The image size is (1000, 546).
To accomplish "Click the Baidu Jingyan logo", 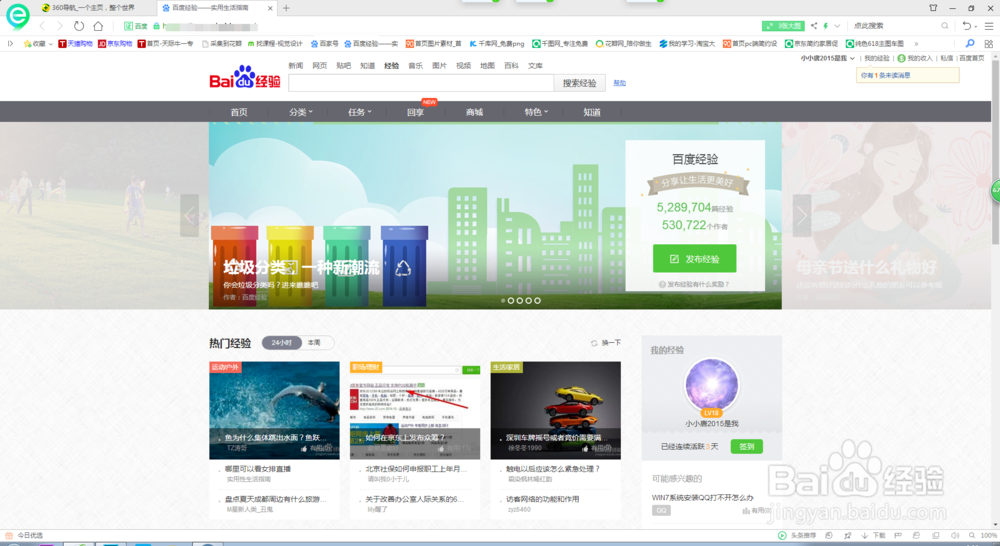I will click(245, 77).
